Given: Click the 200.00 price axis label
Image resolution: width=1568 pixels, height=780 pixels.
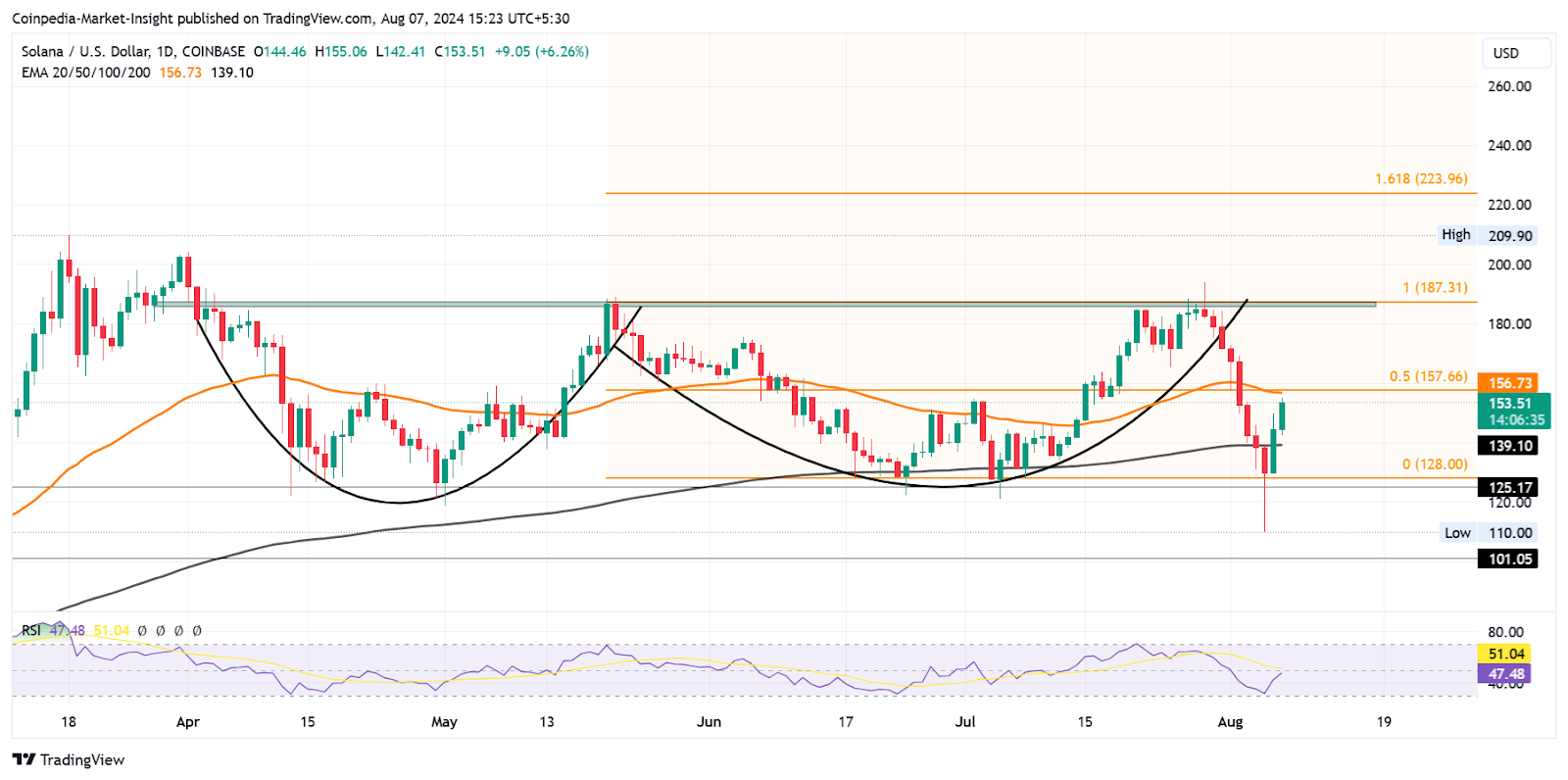Looking at the screenshot, I should (1509, 265).
